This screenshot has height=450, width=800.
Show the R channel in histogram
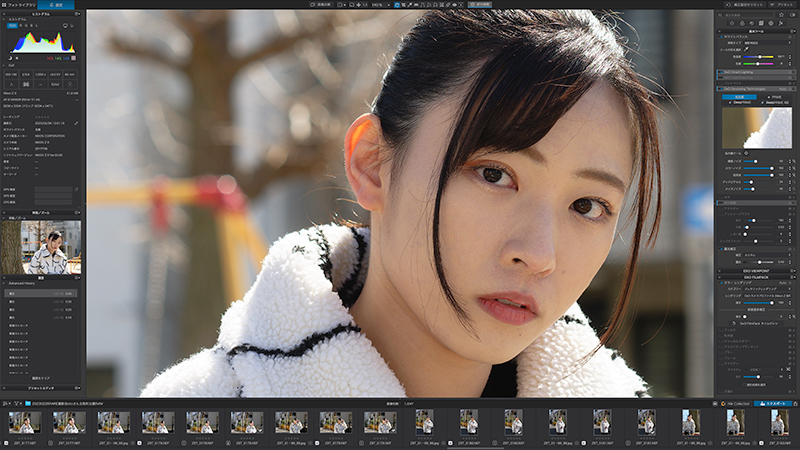click(21, 26)
